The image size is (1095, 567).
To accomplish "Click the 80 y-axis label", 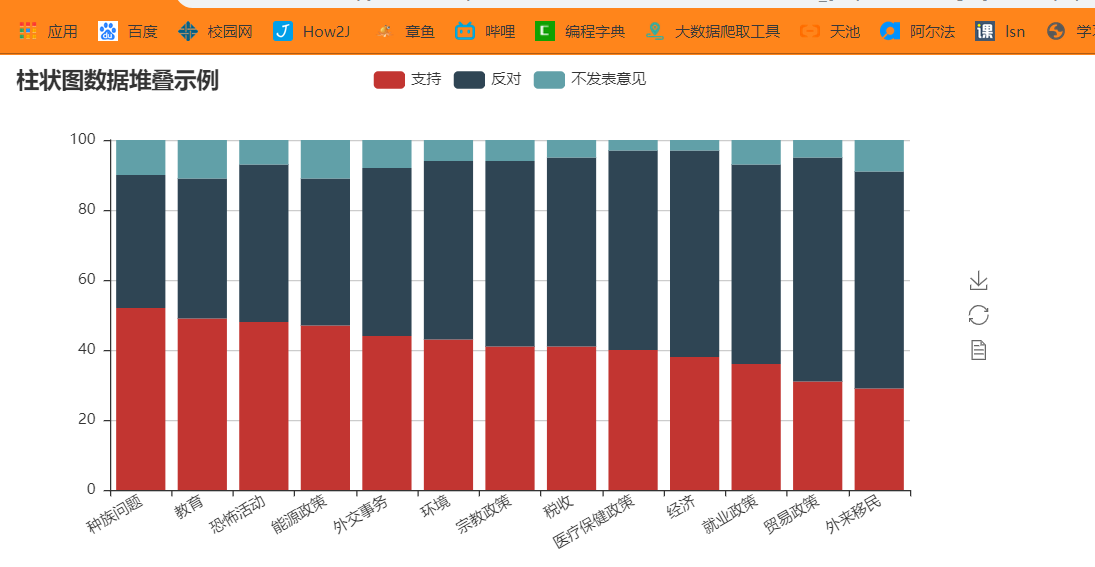I will [87, 209].
